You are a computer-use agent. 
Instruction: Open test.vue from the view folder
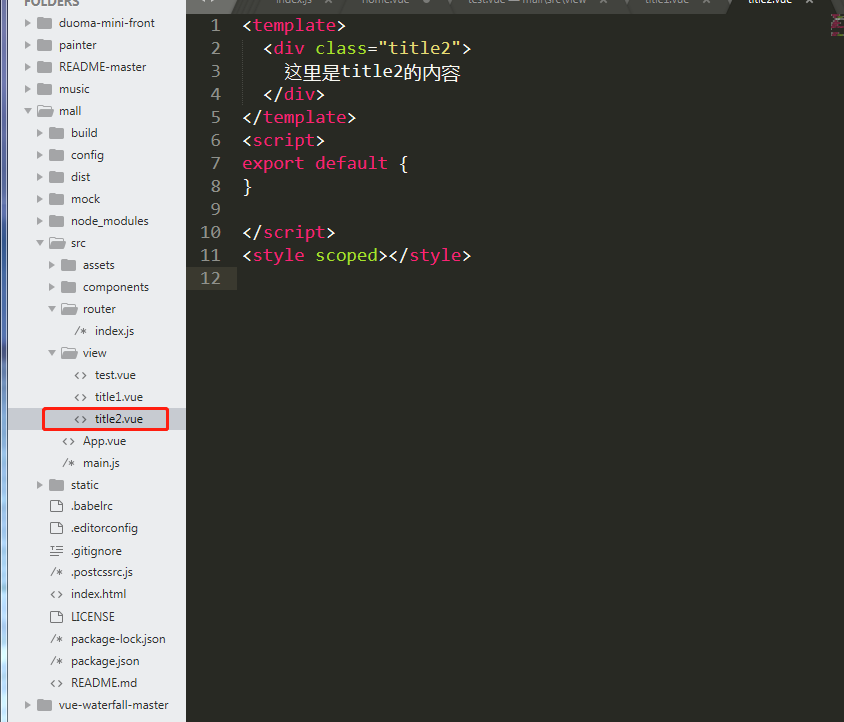(115, 375)
